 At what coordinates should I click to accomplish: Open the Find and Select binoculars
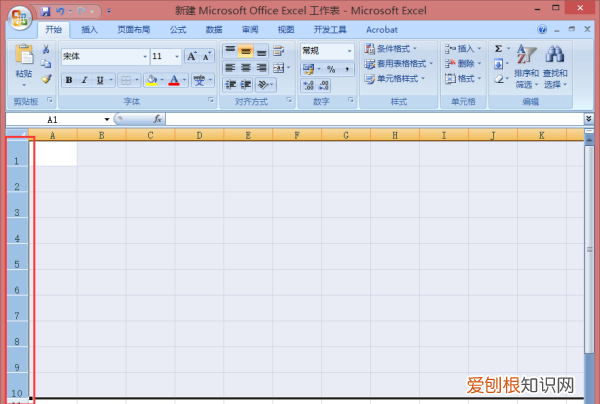555,54
